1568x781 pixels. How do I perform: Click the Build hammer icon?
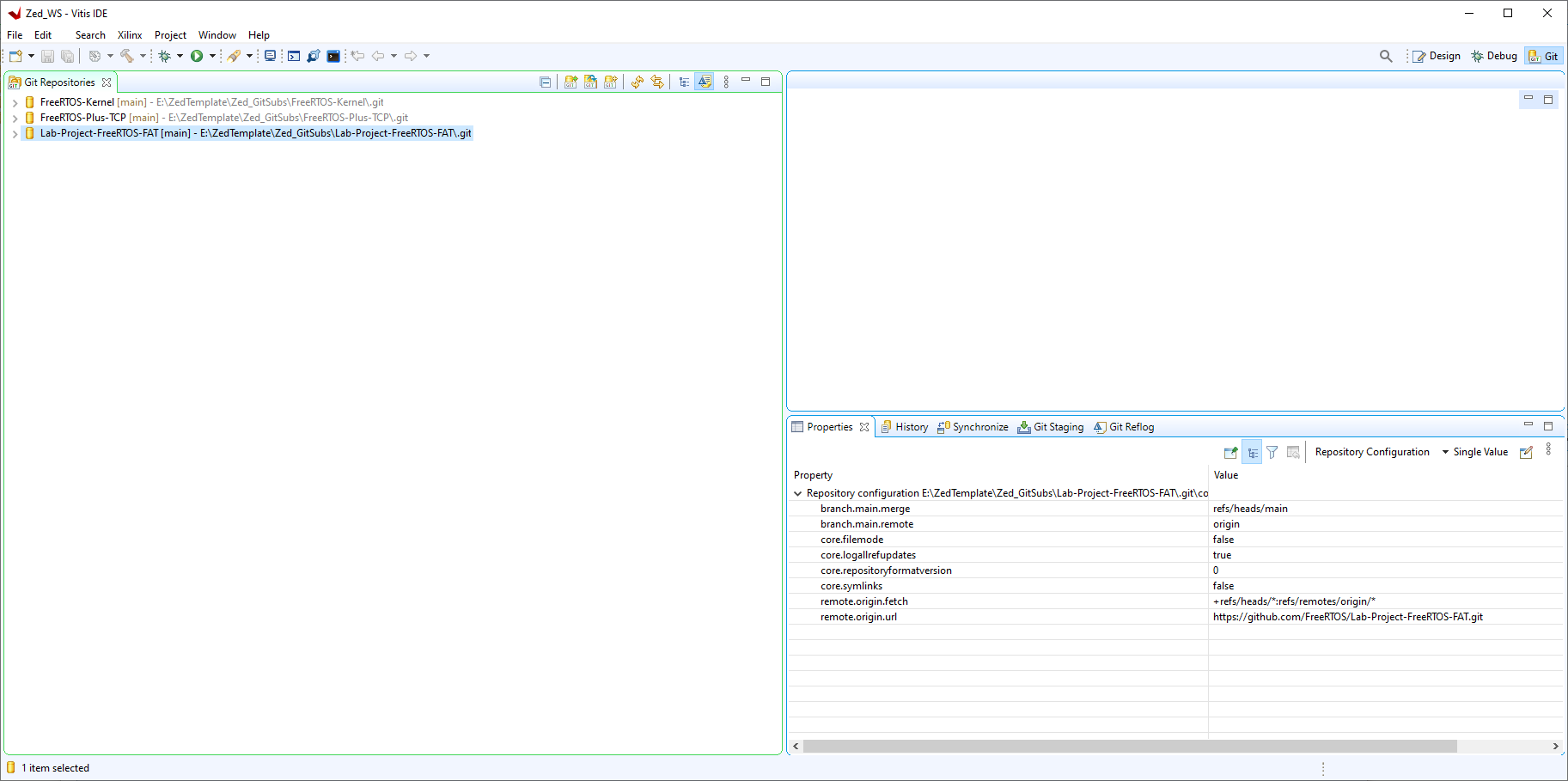pos(127,56)
